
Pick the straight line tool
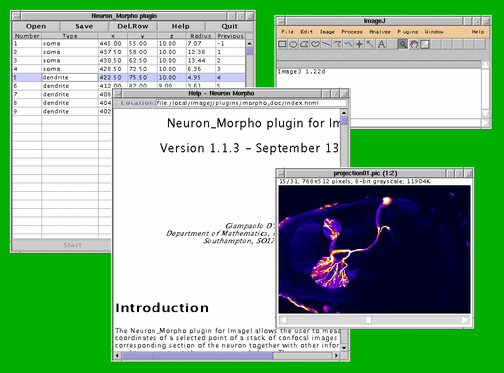(326, 44)
